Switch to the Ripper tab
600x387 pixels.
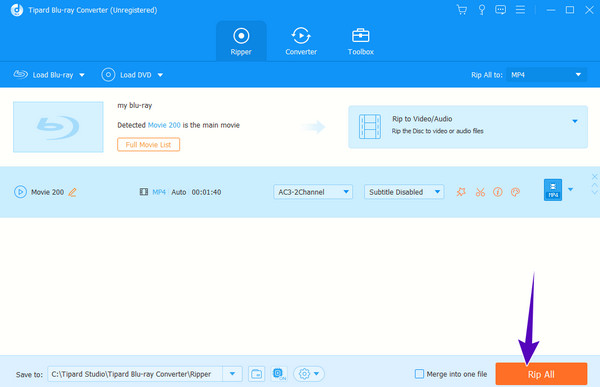point(241,41)
